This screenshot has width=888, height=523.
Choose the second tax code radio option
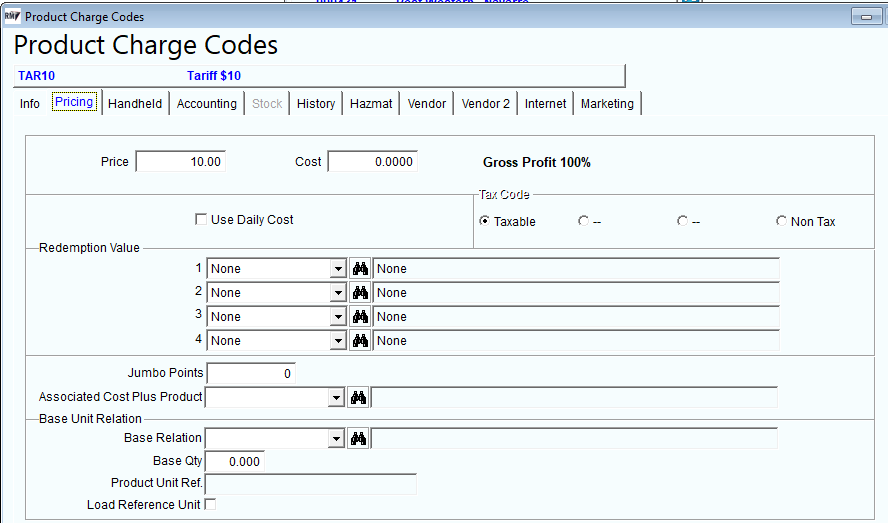coord(583,221)
